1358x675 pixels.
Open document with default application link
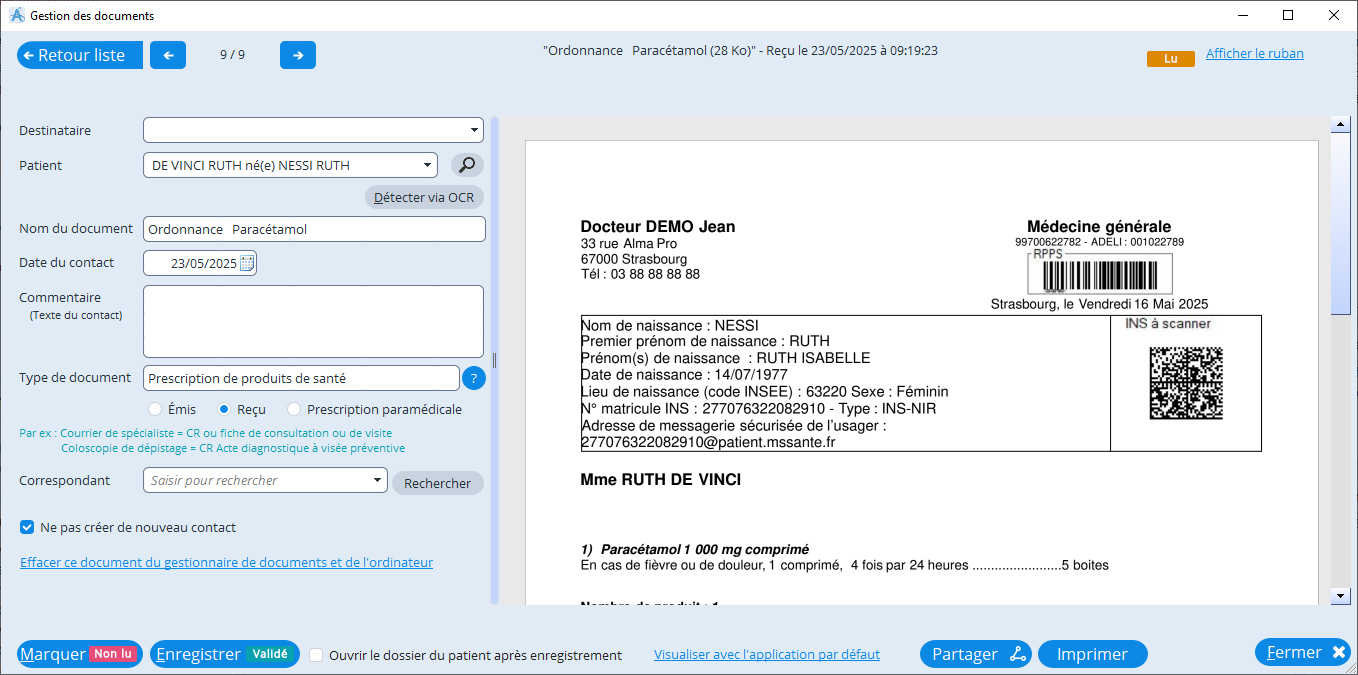click(766, 655)
